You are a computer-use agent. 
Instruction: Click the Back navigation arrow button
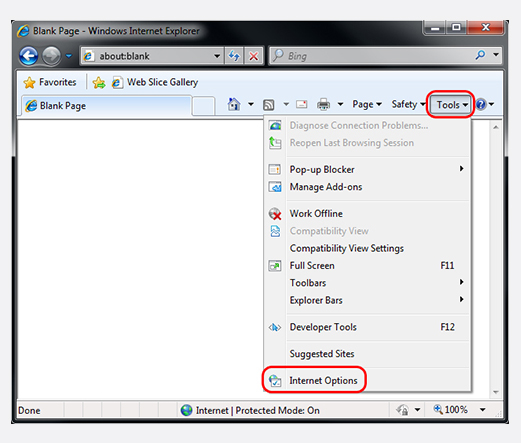pos(29,56)
